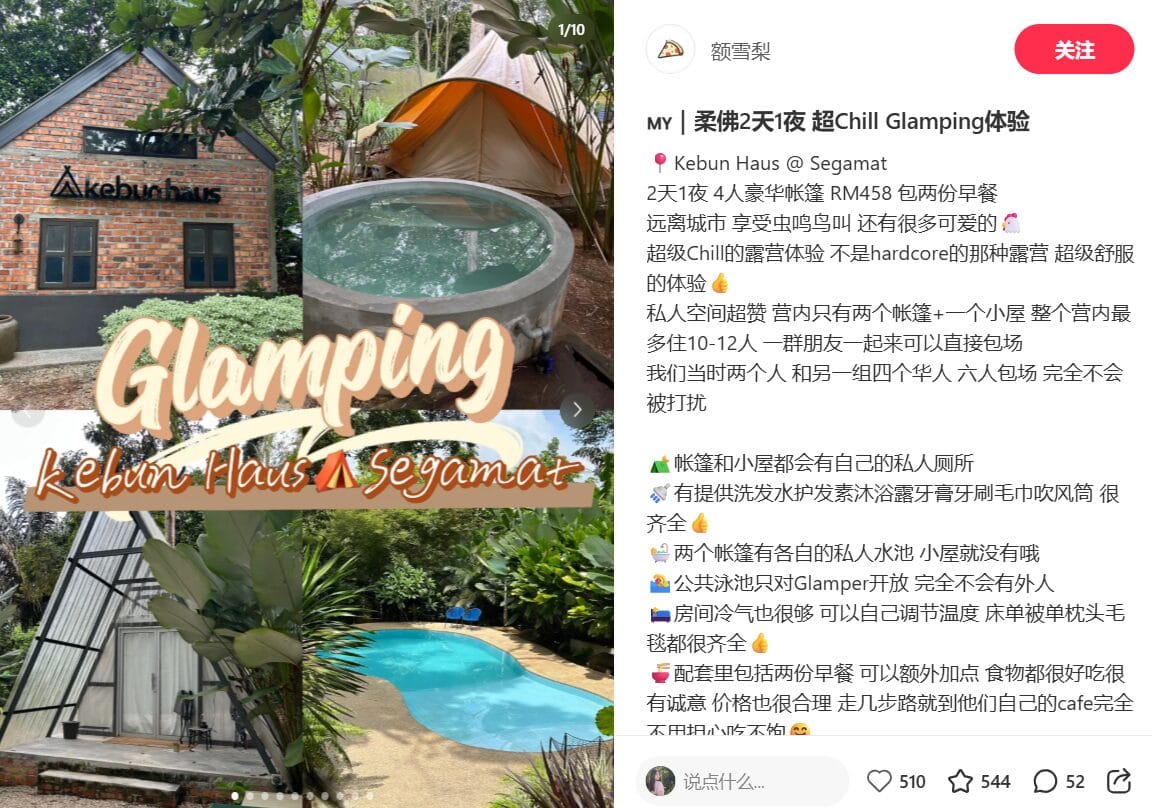Jump to the second image dot
The image size is (1152, 808).
pos(250,796)
